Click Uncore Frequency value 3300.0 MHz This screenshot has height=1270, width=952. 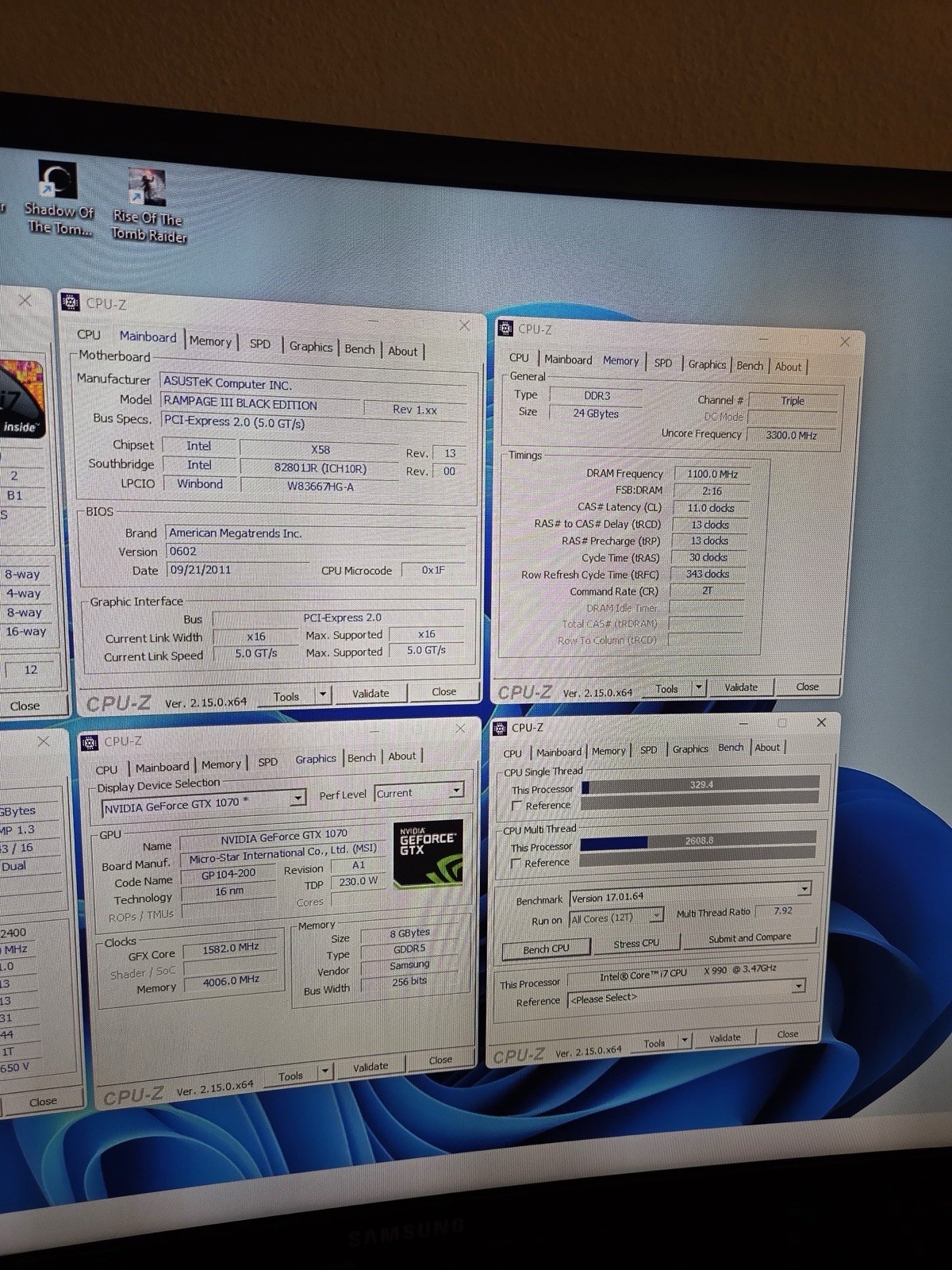[x=791, y=435]
